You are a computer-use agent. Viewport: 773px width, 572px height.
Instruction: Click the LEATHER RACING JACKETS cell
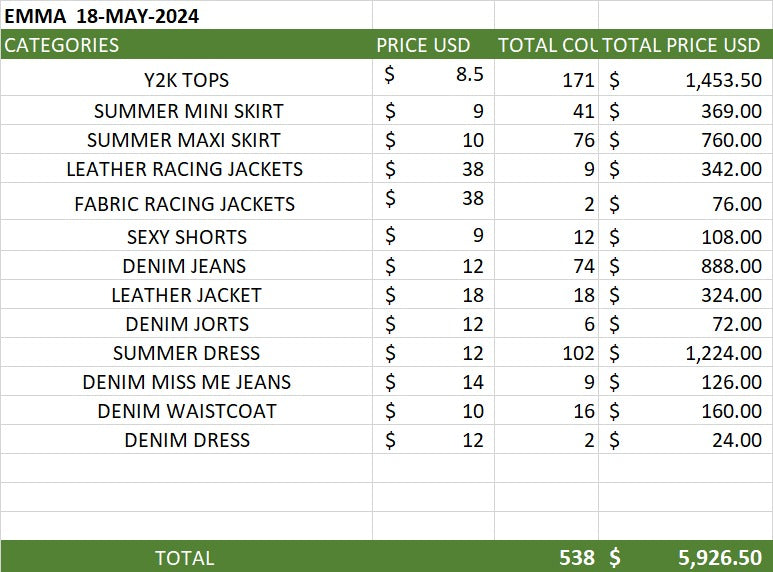(186, 169)
